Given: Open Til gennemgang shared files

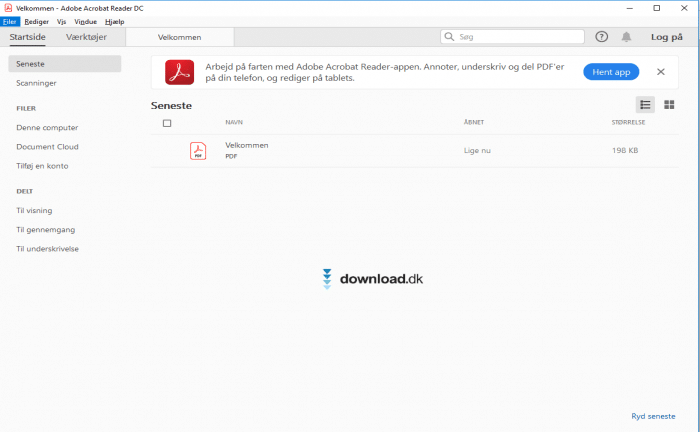Looking at the screenshot, I should click(46, 230).
